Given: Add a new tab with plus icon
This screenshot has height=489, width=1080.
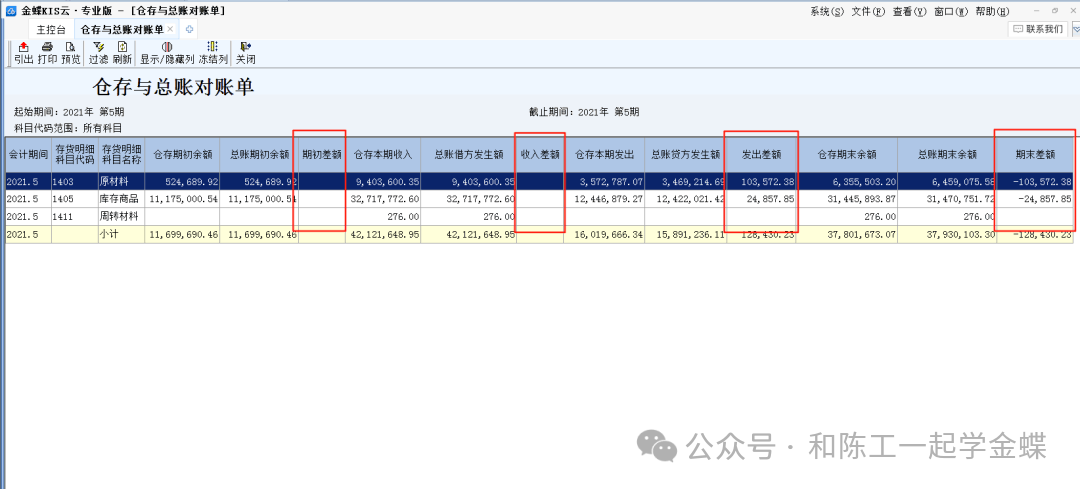Looking at the screenshot, I should point(190,29).
